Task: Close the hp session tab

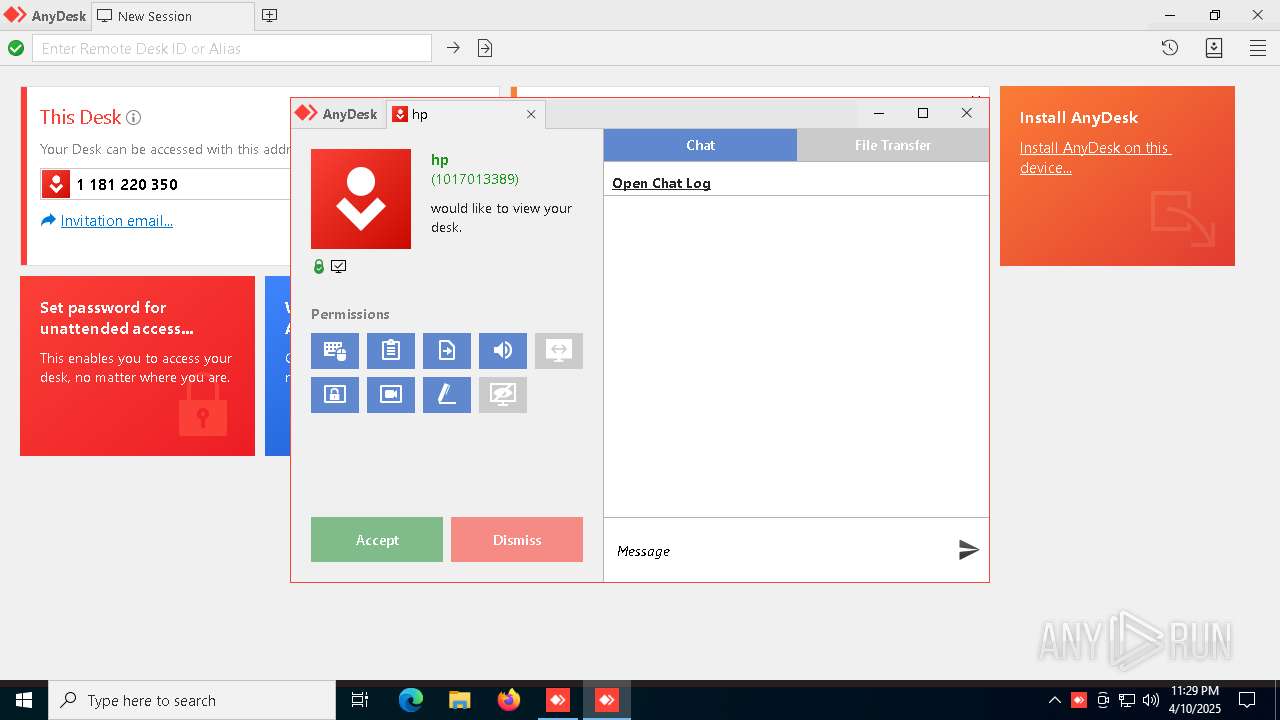Action: point(531,114)
